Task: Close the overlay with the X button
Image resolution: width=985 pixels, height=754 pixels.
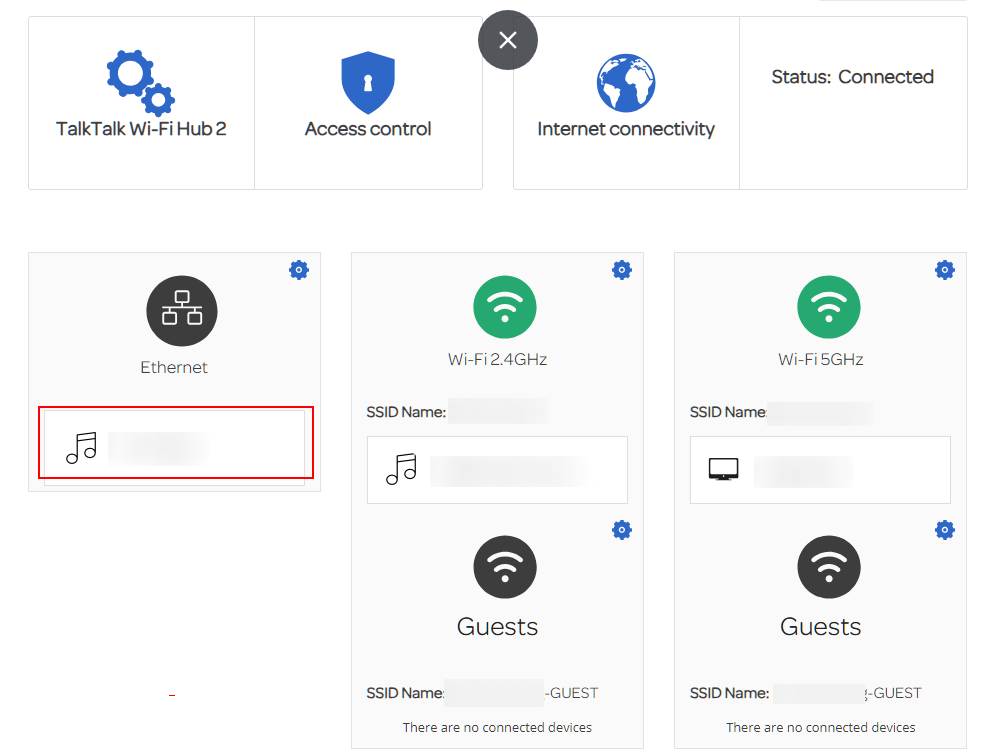Action: (x=508, y=40)
